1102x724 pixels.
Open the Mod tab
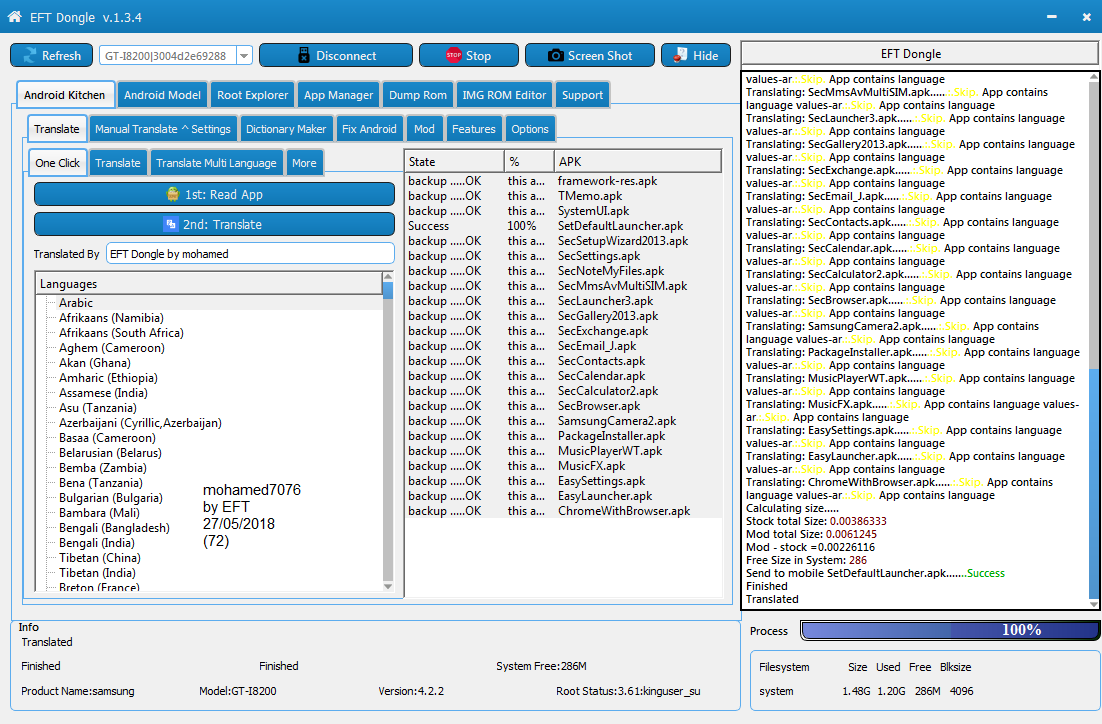pyautogui.click(x=424, y=129)
